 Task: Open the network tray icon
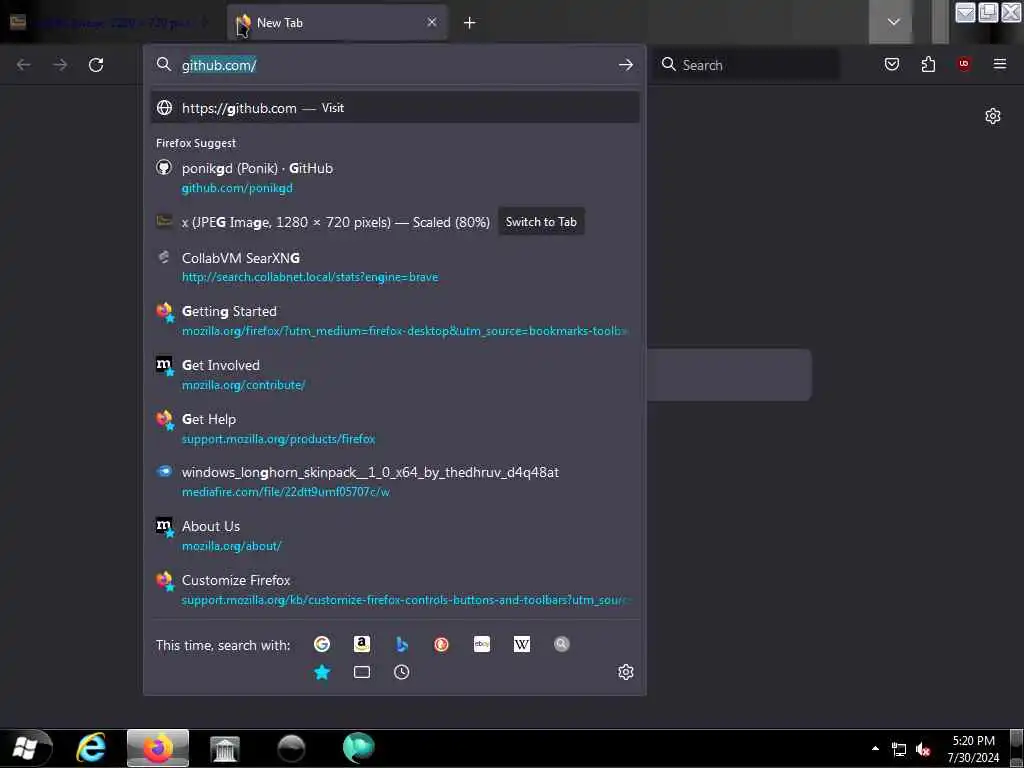(x=899, y=750)
